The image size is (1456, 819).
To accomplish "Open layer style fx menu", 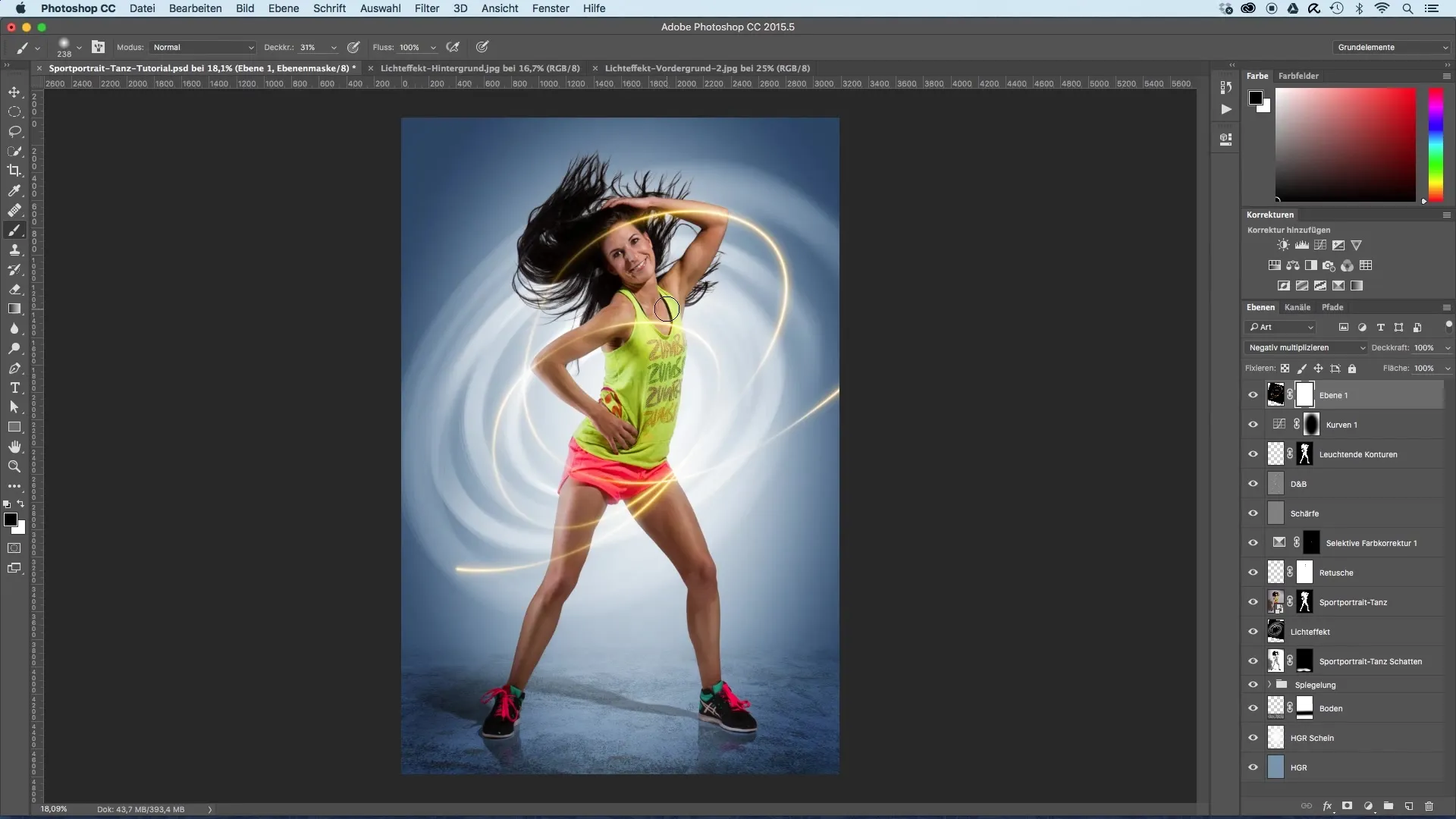I will [x=1327, y=806].
